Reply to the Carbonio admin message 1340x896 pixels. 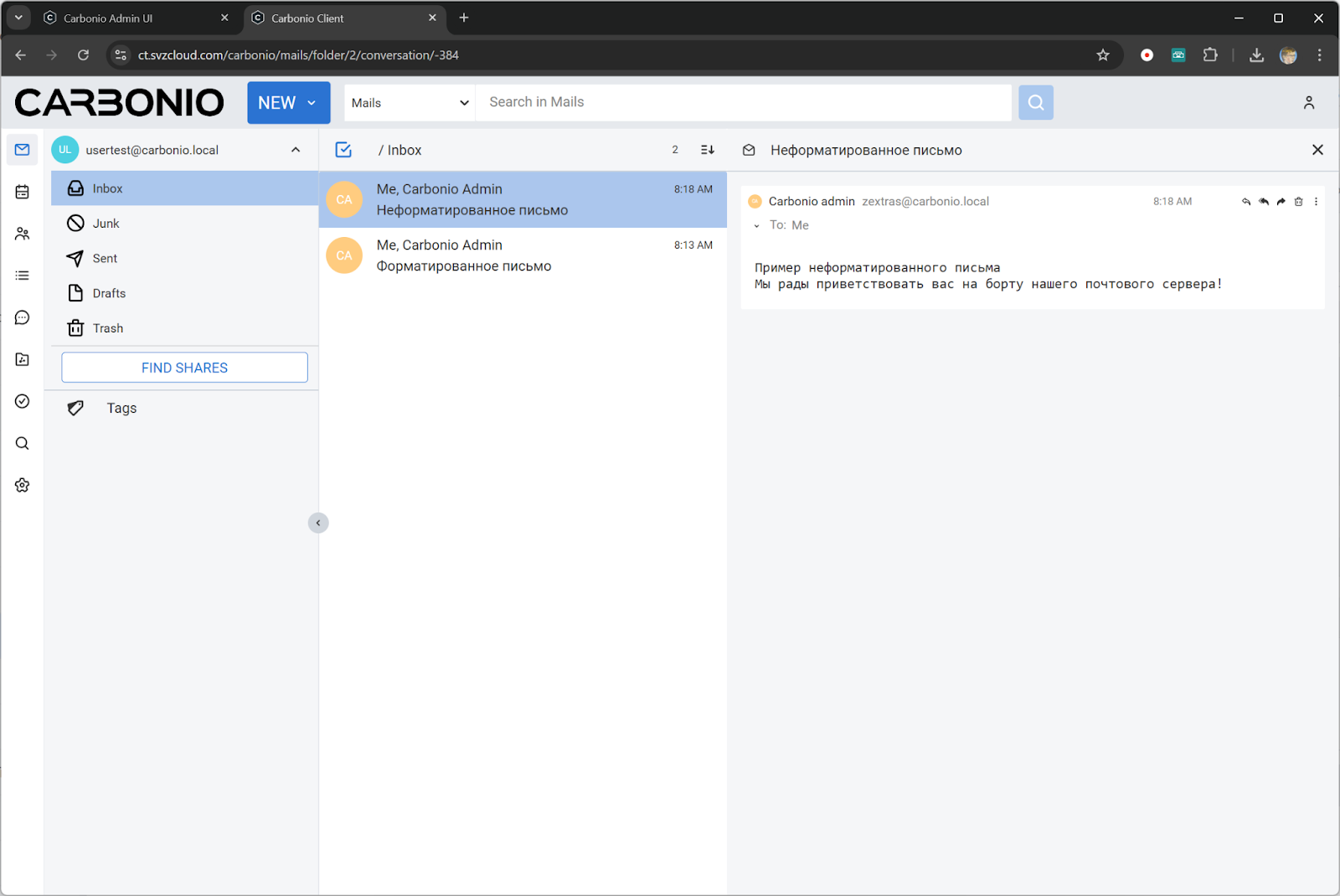1246,202
